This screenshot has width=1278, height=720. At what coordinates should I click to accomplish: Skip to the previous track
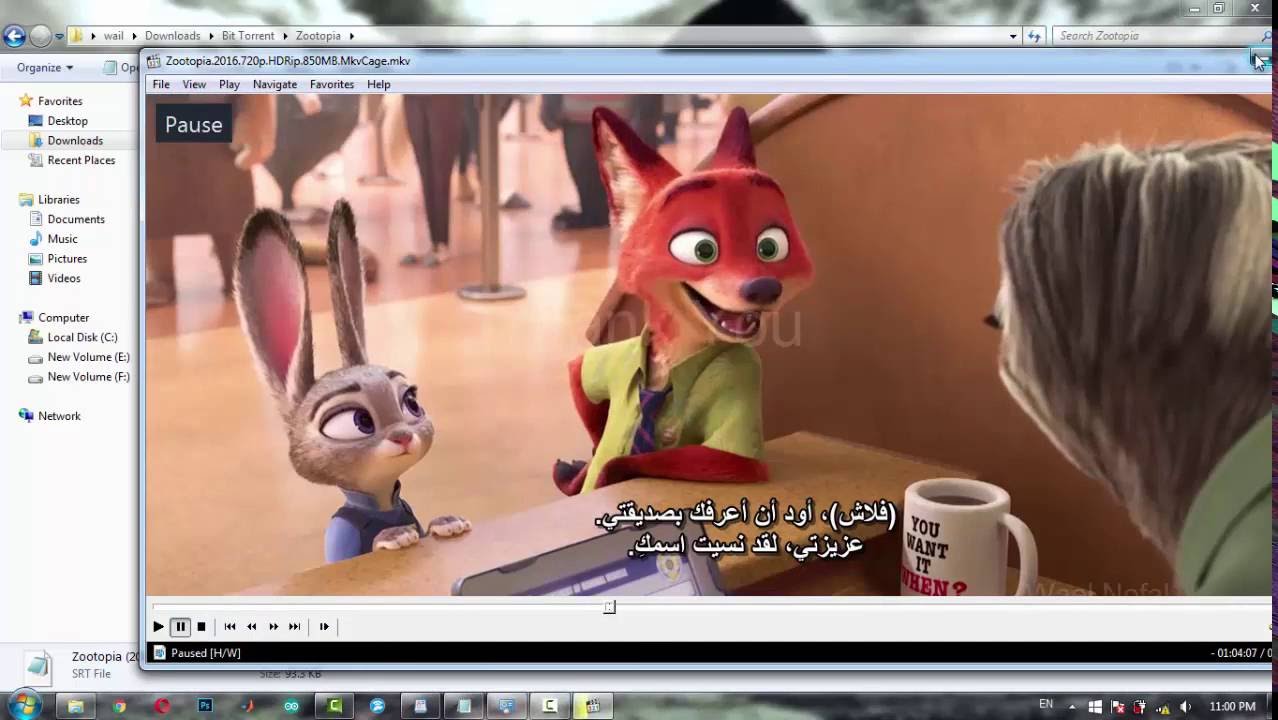point(230,627)
